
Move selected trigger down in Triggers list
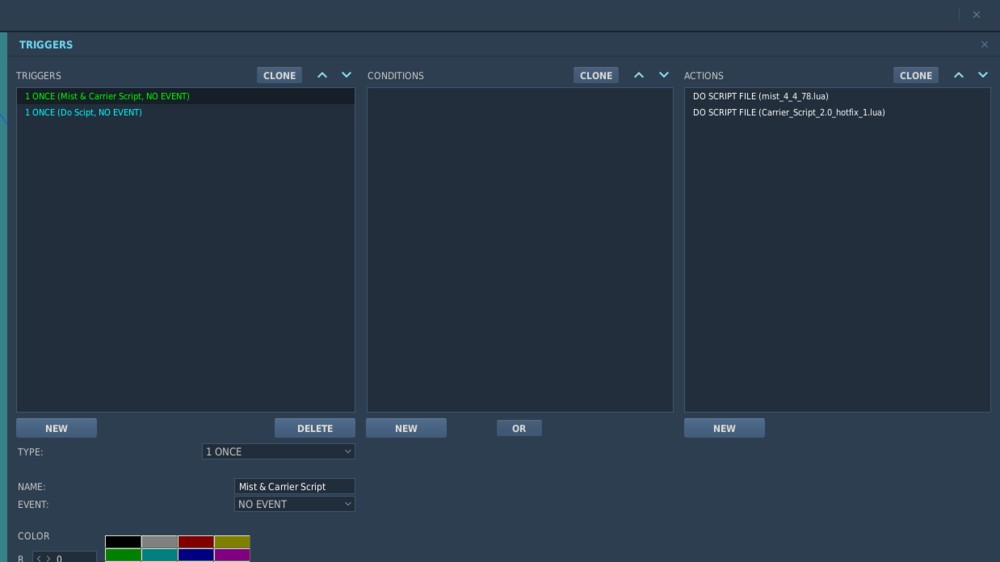click(346, 75)
